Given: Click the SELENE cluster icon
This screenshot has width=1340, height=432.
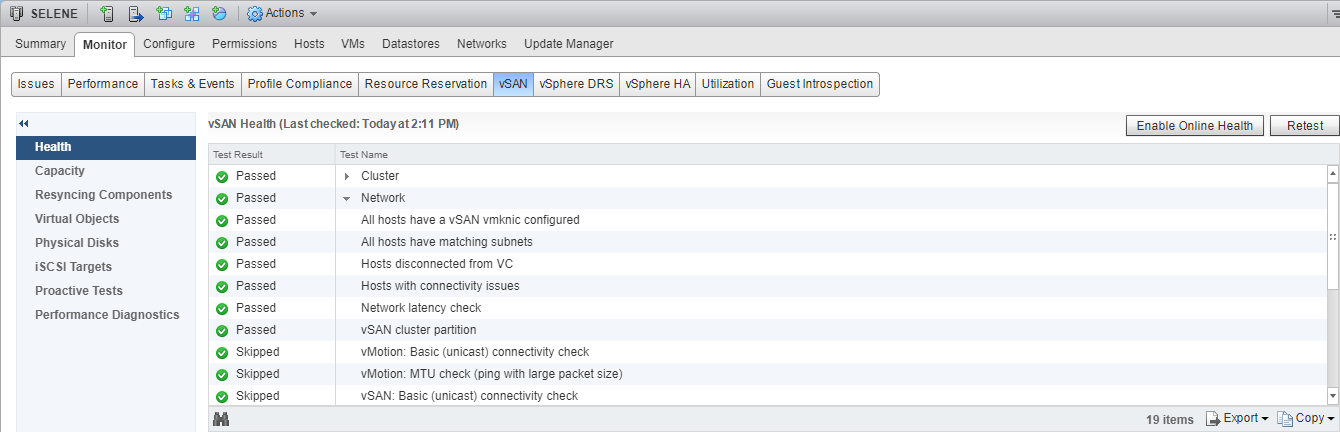Looking at the screenshot, I should click(x=16, y=14).
